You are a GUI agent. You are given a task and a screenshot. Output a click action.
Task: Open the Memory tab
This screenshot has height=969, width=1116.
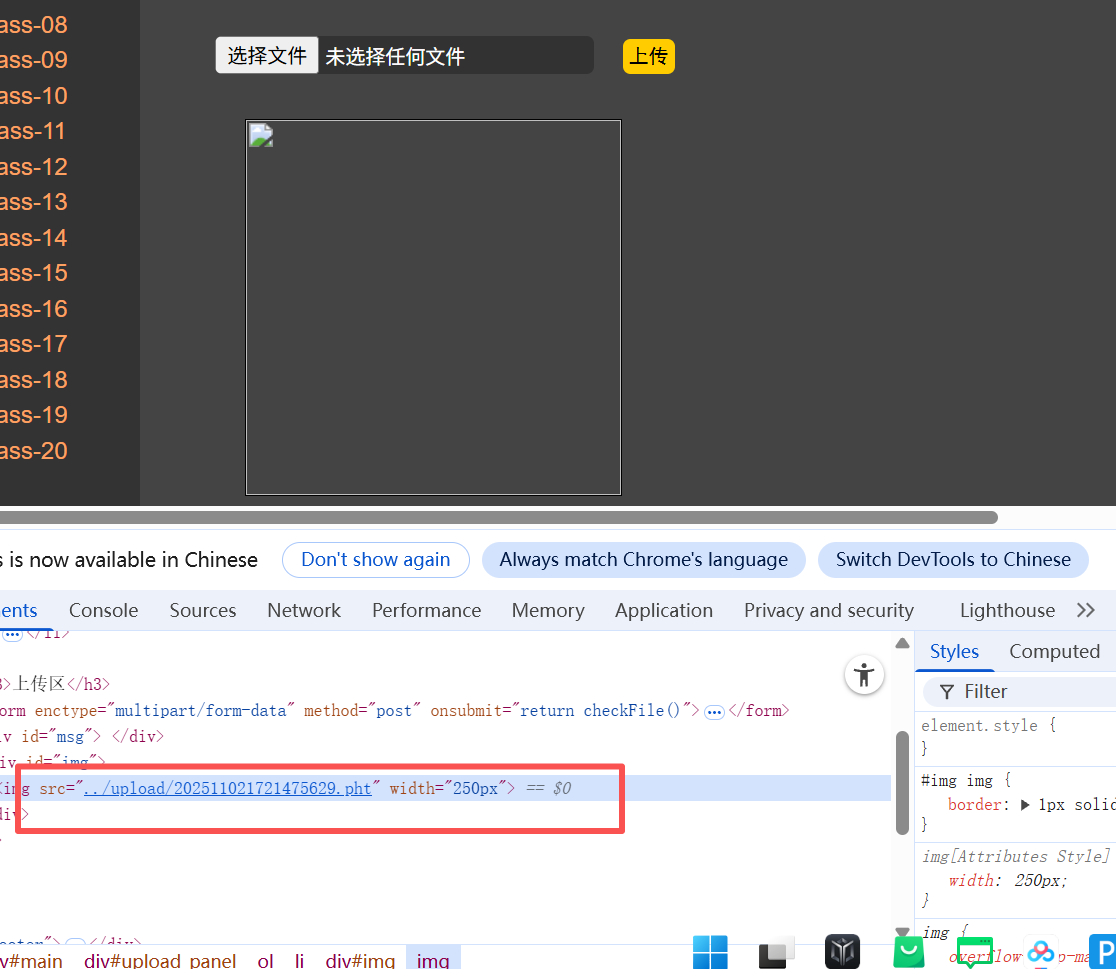pos(548,610)
